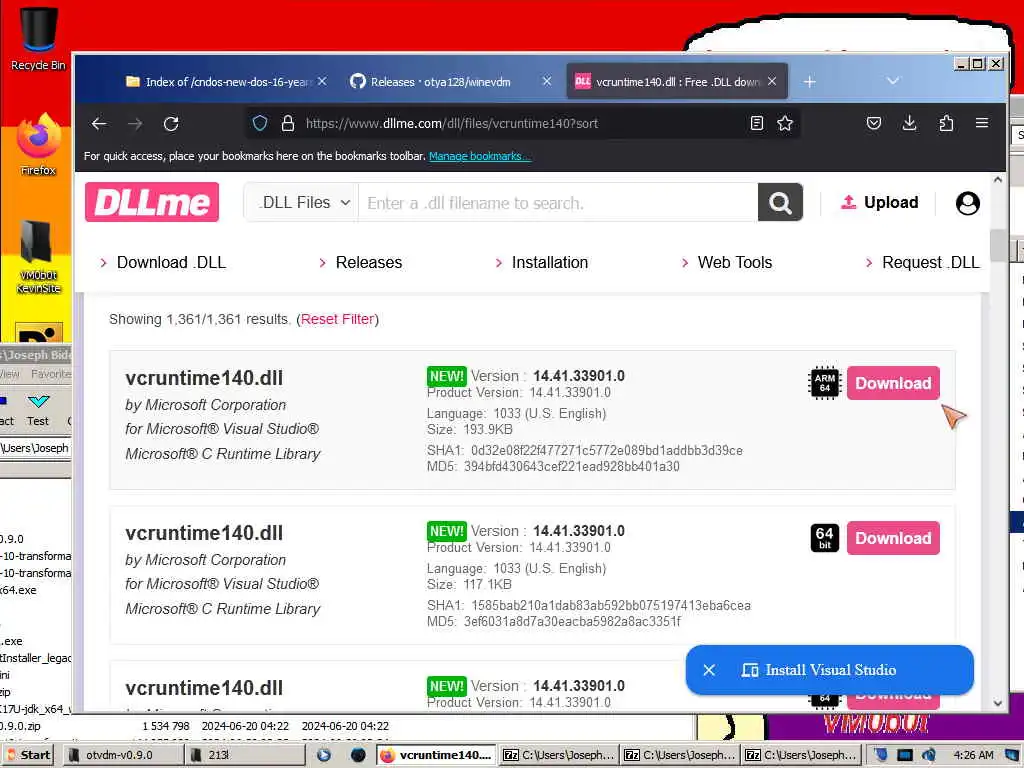This screenshot has width=1024, height=768.
Task: Click the scrollbar up arrow
Action: click(998, 180)
